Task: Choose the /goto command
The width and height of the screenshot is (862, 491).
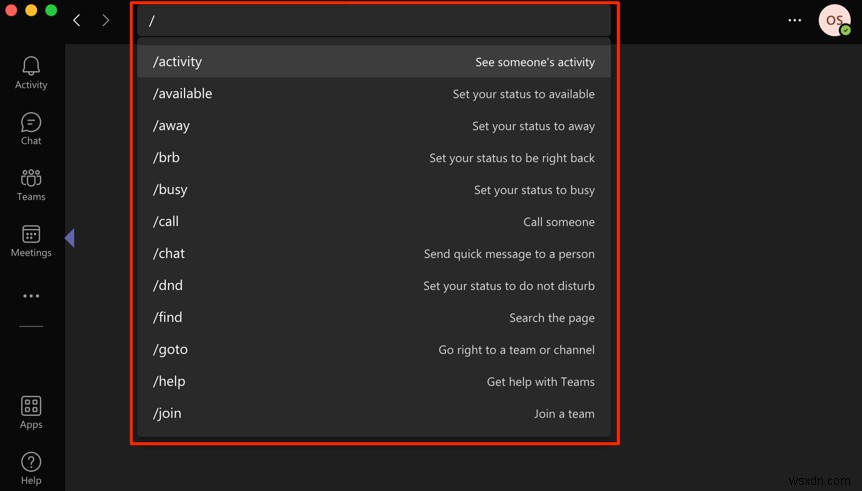Action: pyautogui.click(x=374, y=350)
